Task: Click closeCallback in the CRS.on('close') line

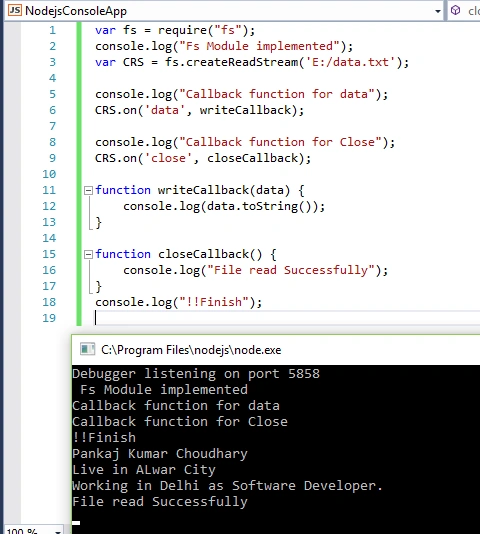Action: tap(252, 158)
